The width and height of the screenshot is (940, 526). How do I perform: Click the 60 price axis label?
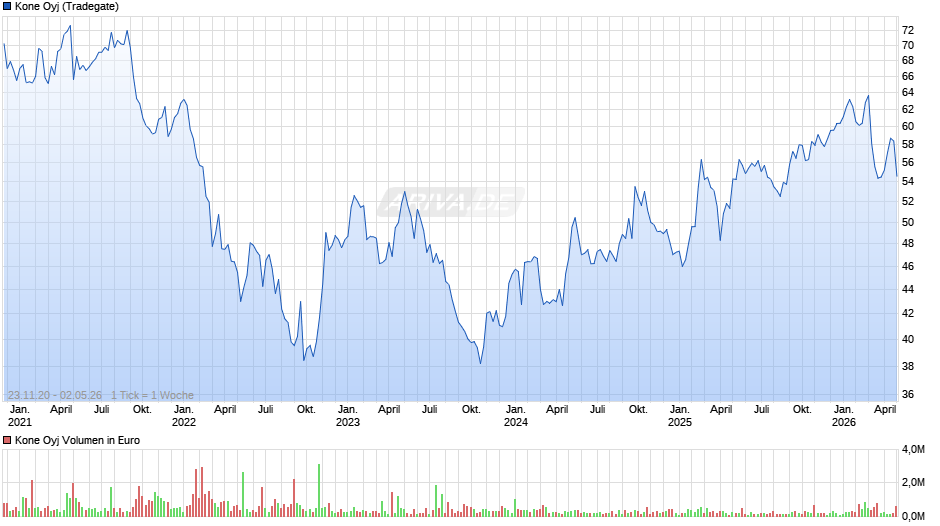point(908,127)
